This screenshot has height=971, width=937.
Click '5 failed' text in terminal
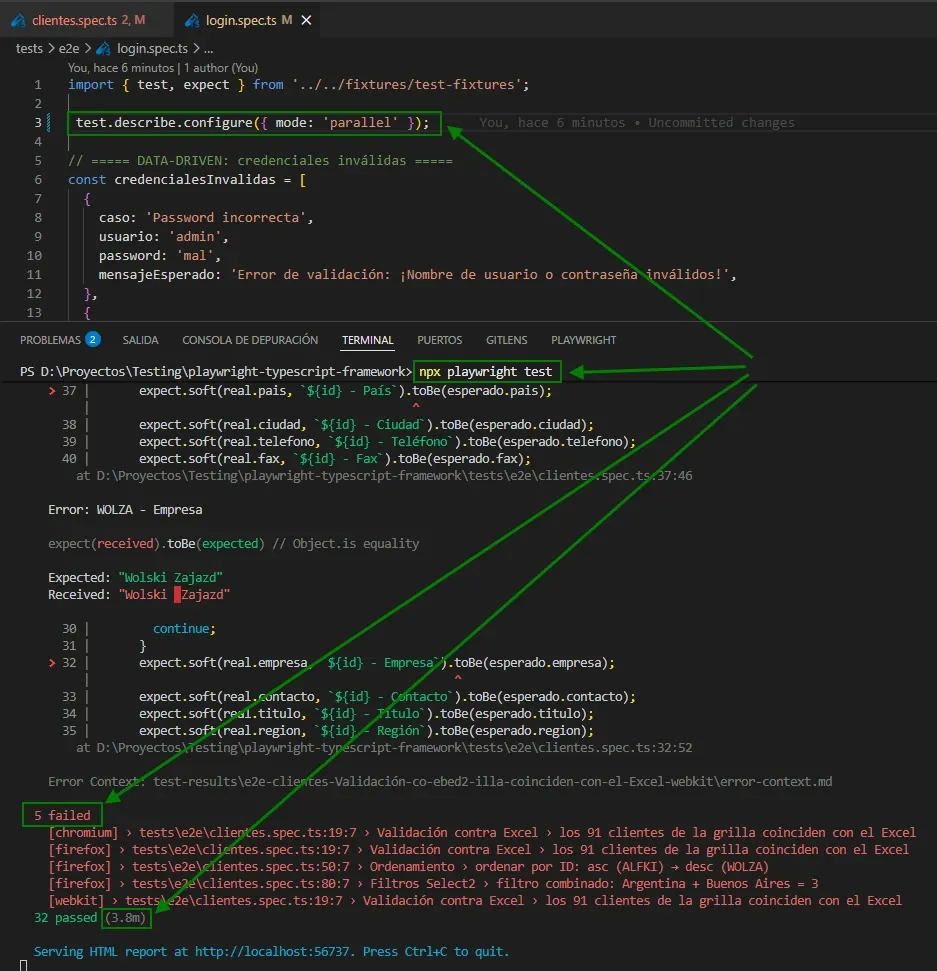pos(62,815)
